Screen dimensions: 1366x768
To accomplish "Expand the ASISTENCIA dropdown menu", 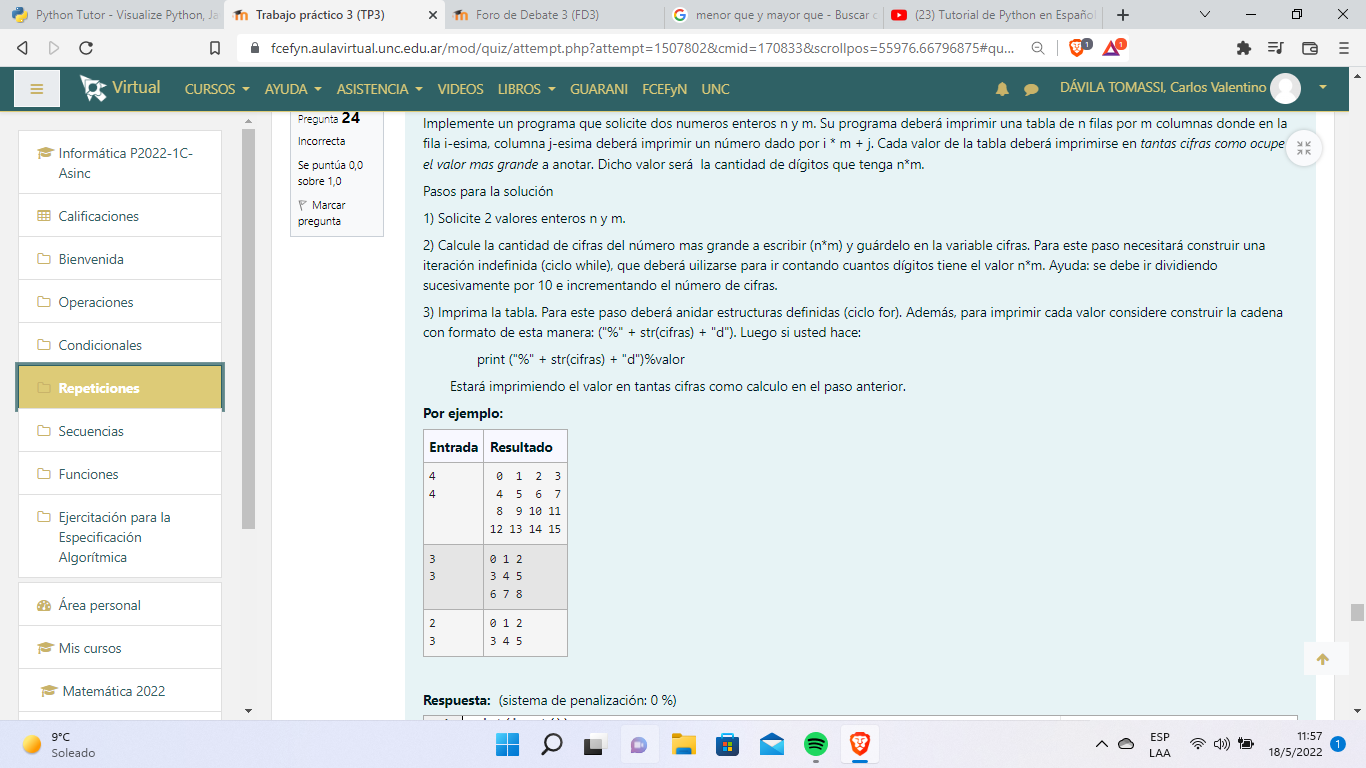I will (379, 89).
